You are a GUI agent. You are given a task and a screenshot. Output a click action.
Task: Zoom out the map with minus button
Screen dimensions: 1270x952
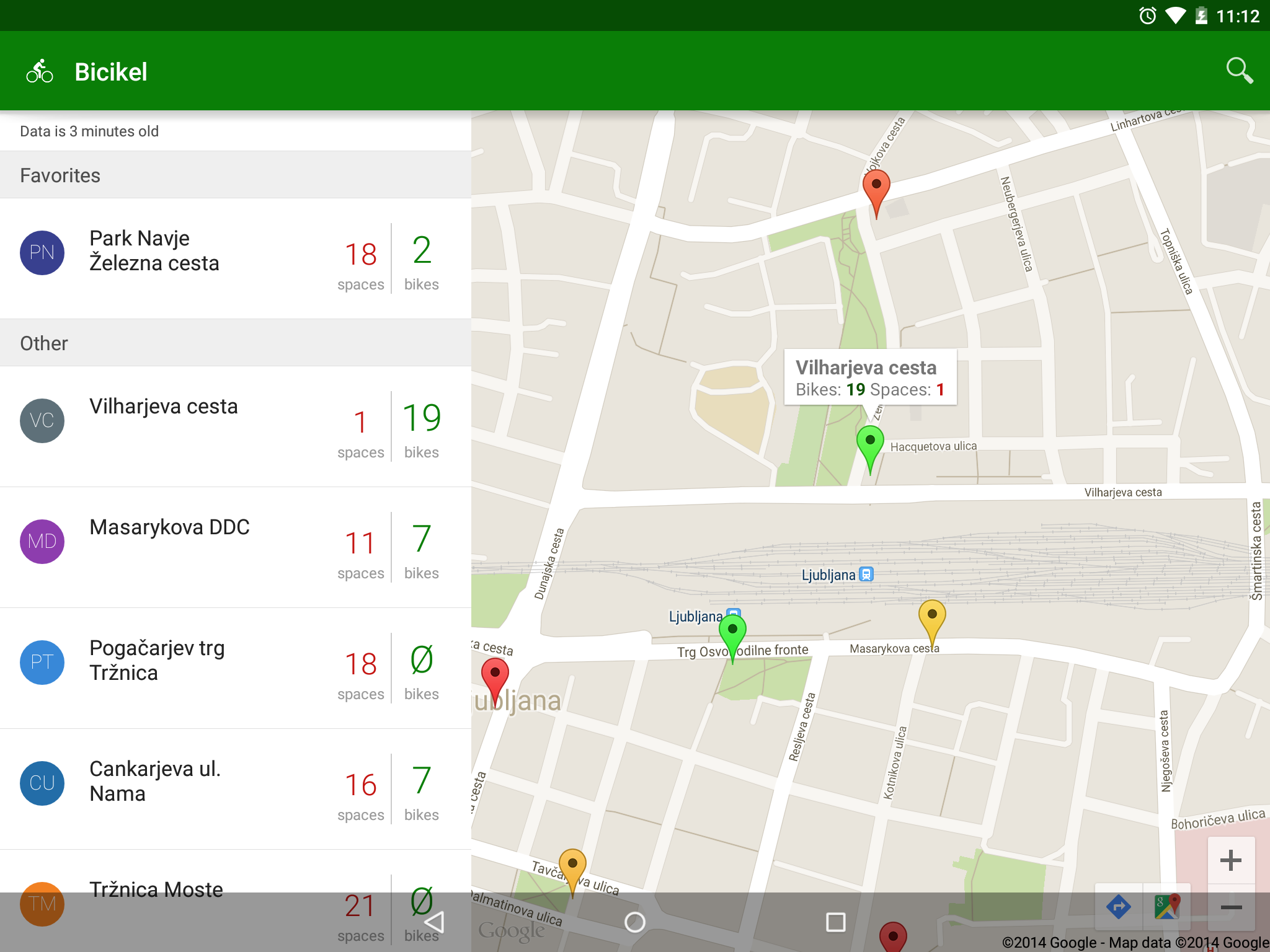pos(1230,908)
